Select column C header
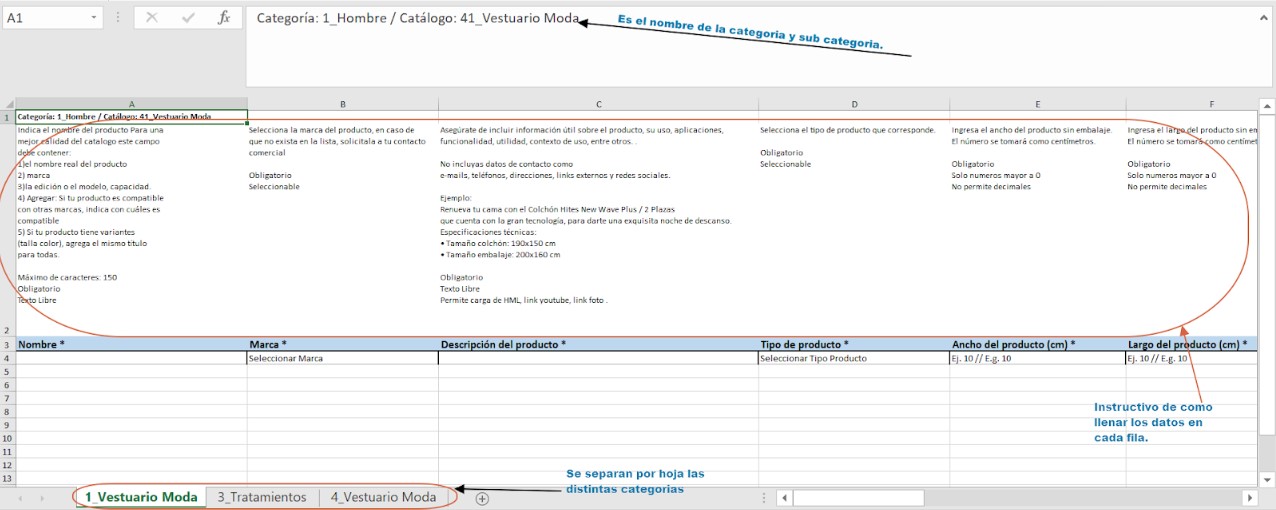The image size is (1276, 510). (598, 104)
